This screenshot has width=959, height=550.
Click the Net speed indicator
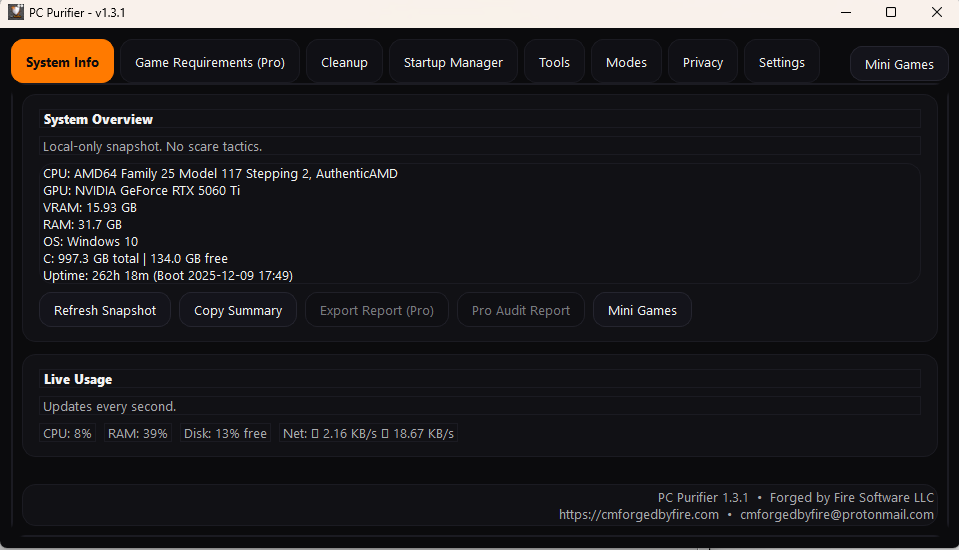pos(368,433)
